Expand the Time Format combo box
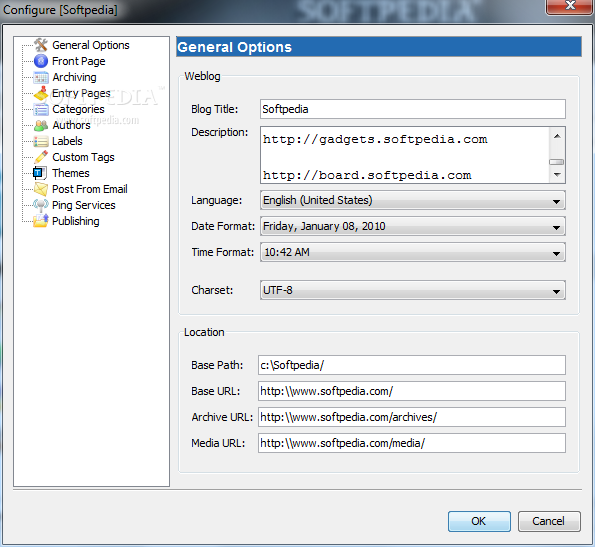This screenshot has height=547, width=595. (x=413, y=252)
